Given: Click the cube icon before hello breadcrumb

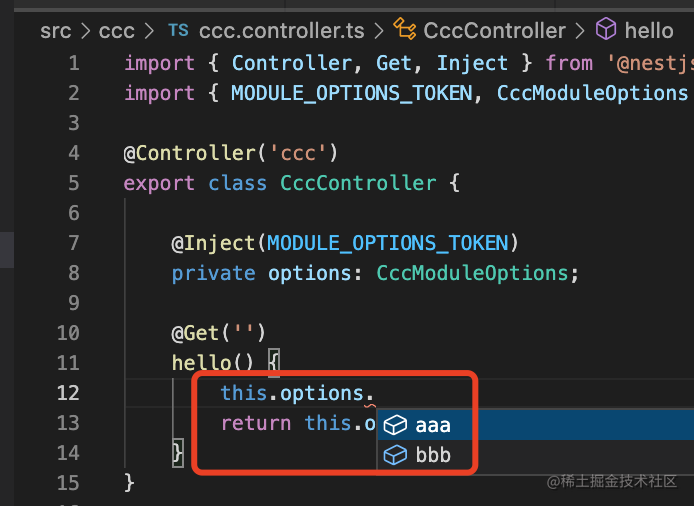Looking at the screenshot, I should pyautogui.click(x=606, y=31).
